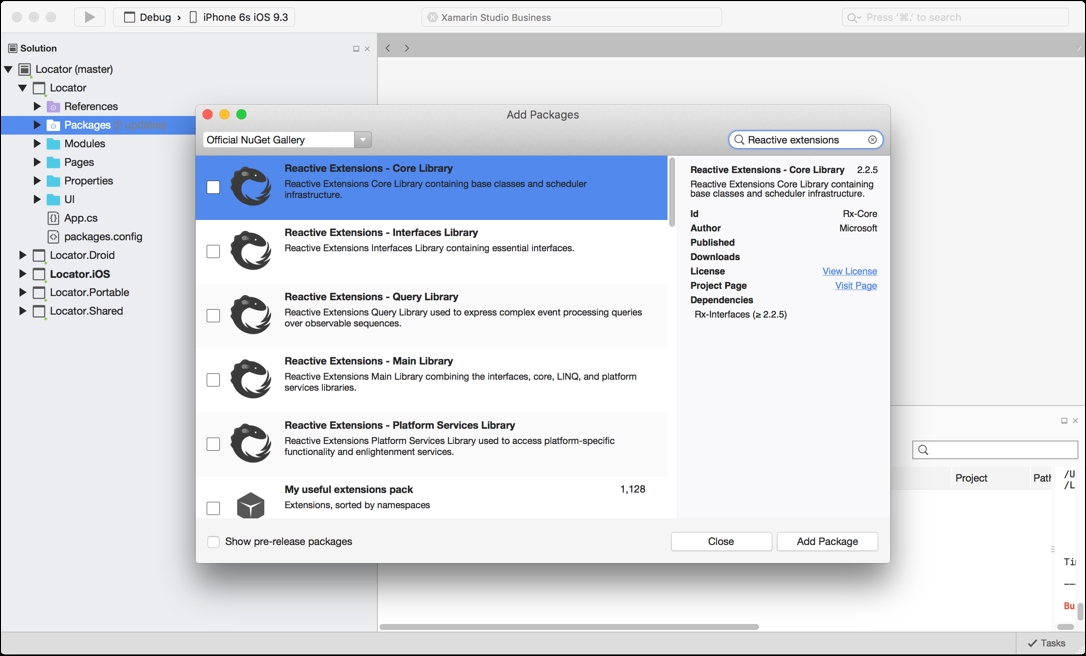Expand the Modules folder
Image resolution: width=1086 pixels, height=656 pixels.
[x=37, y=143]
